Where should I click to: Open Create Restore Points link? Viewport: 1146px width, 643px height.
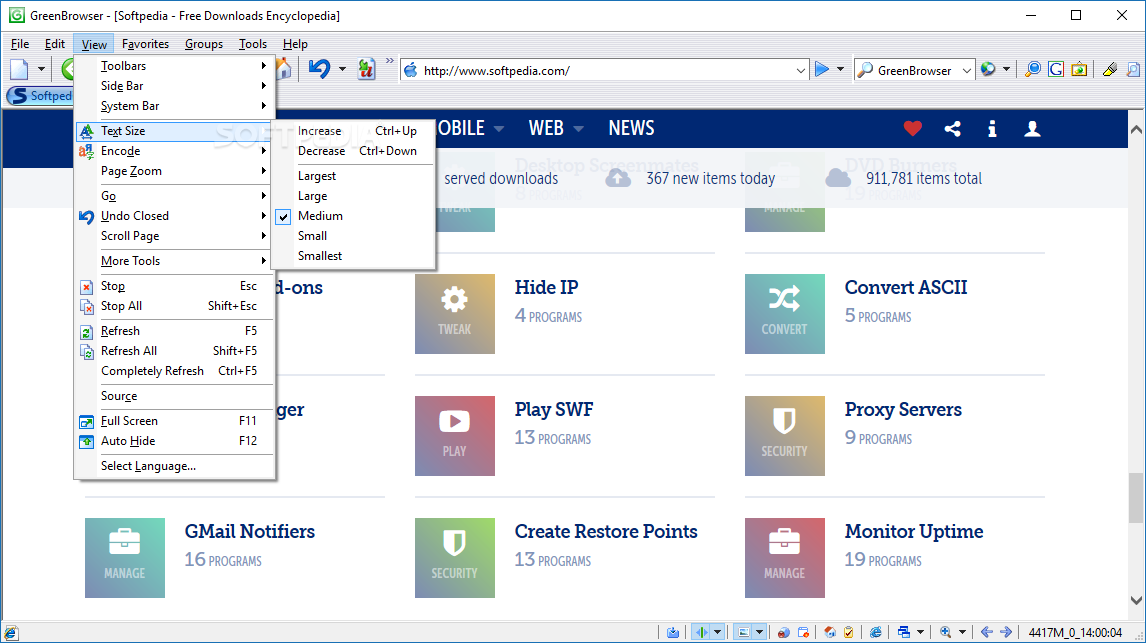606,531
